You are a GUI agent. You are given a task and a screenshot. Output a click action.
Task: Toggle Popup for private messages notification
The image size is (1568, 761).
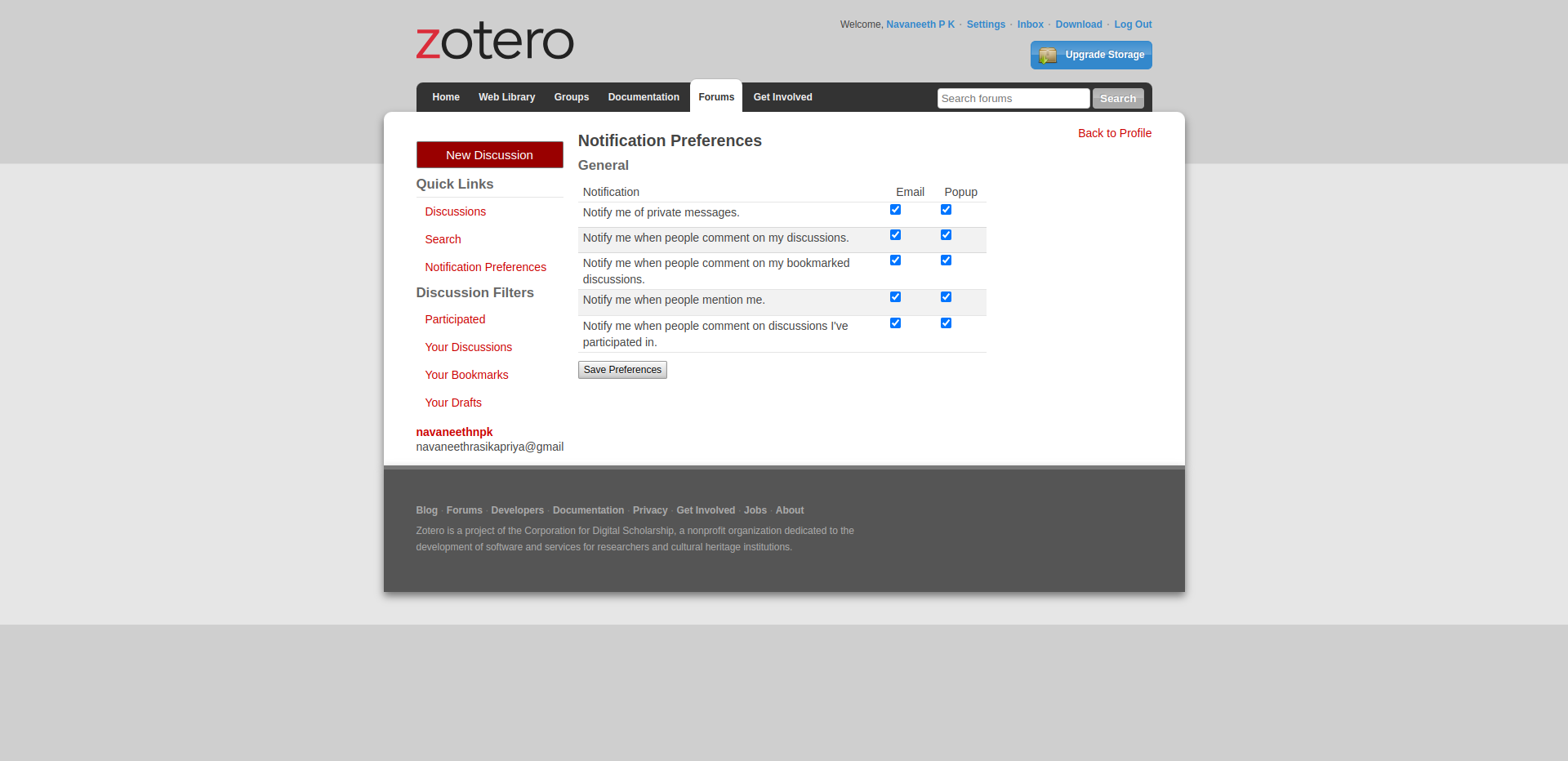pyautogui.click(x=947, y=210)
